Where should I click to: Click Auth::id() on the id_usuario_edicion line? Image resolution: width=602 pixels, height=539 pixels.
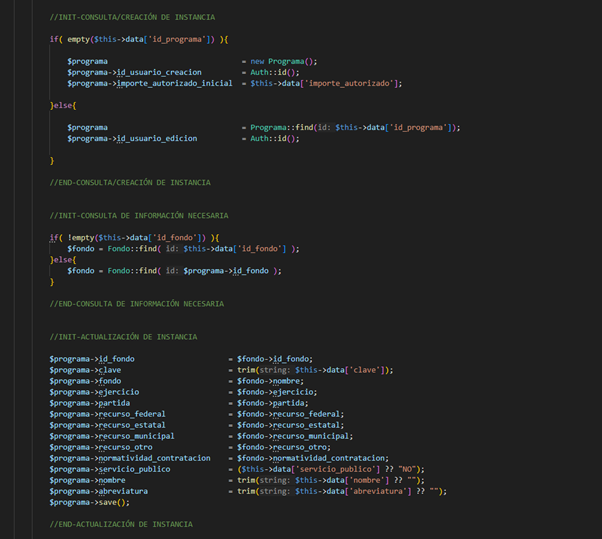[x=275, y=138]
